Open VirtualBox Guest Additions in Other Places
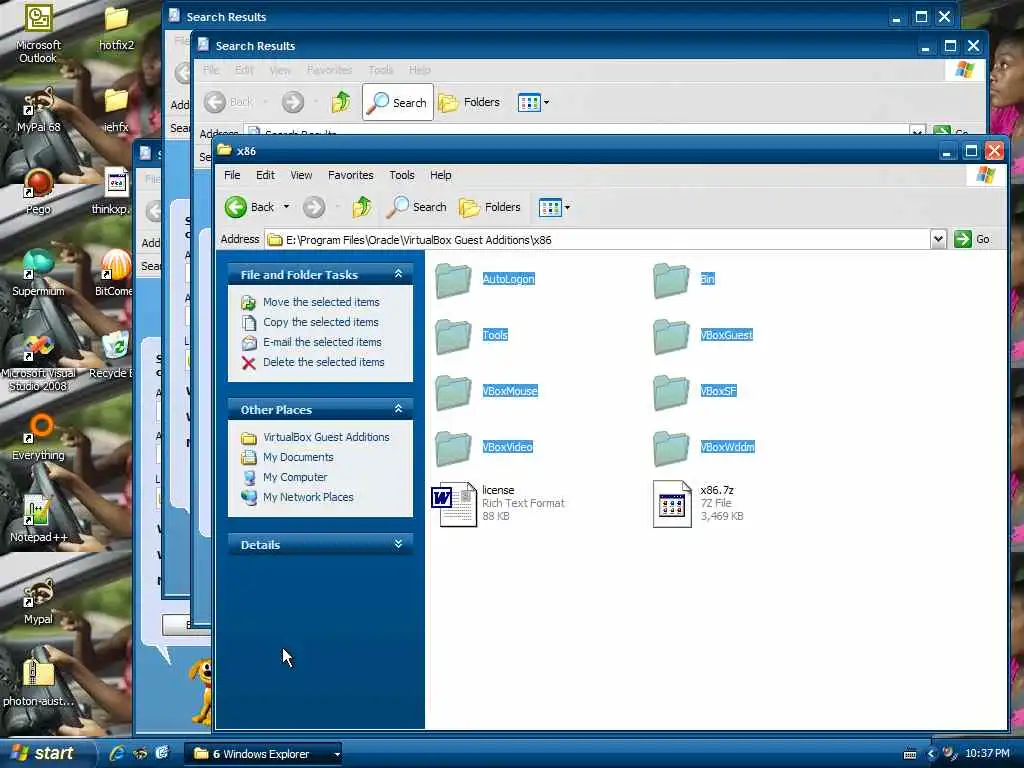Image resolution: width=1024 pixels, height=768 pixels. (326, 437)
